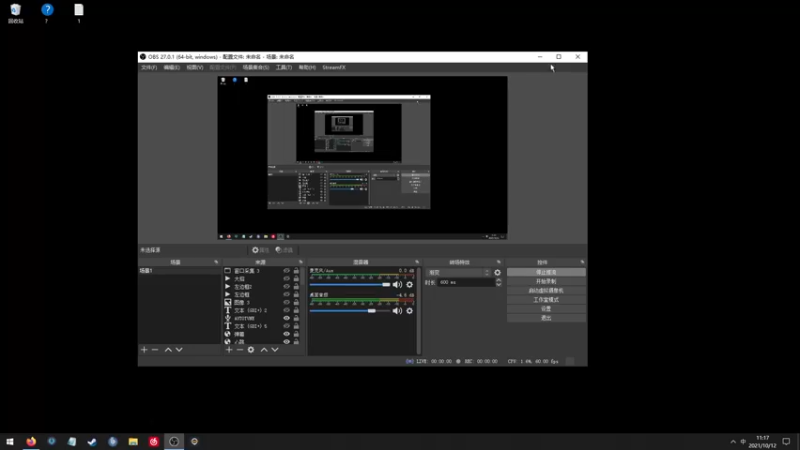Image resolution: width=800 pixels, height=450 pixels.
Task: Pop out the Audio Mixer dock icon
Action: (x=417, y=262)
